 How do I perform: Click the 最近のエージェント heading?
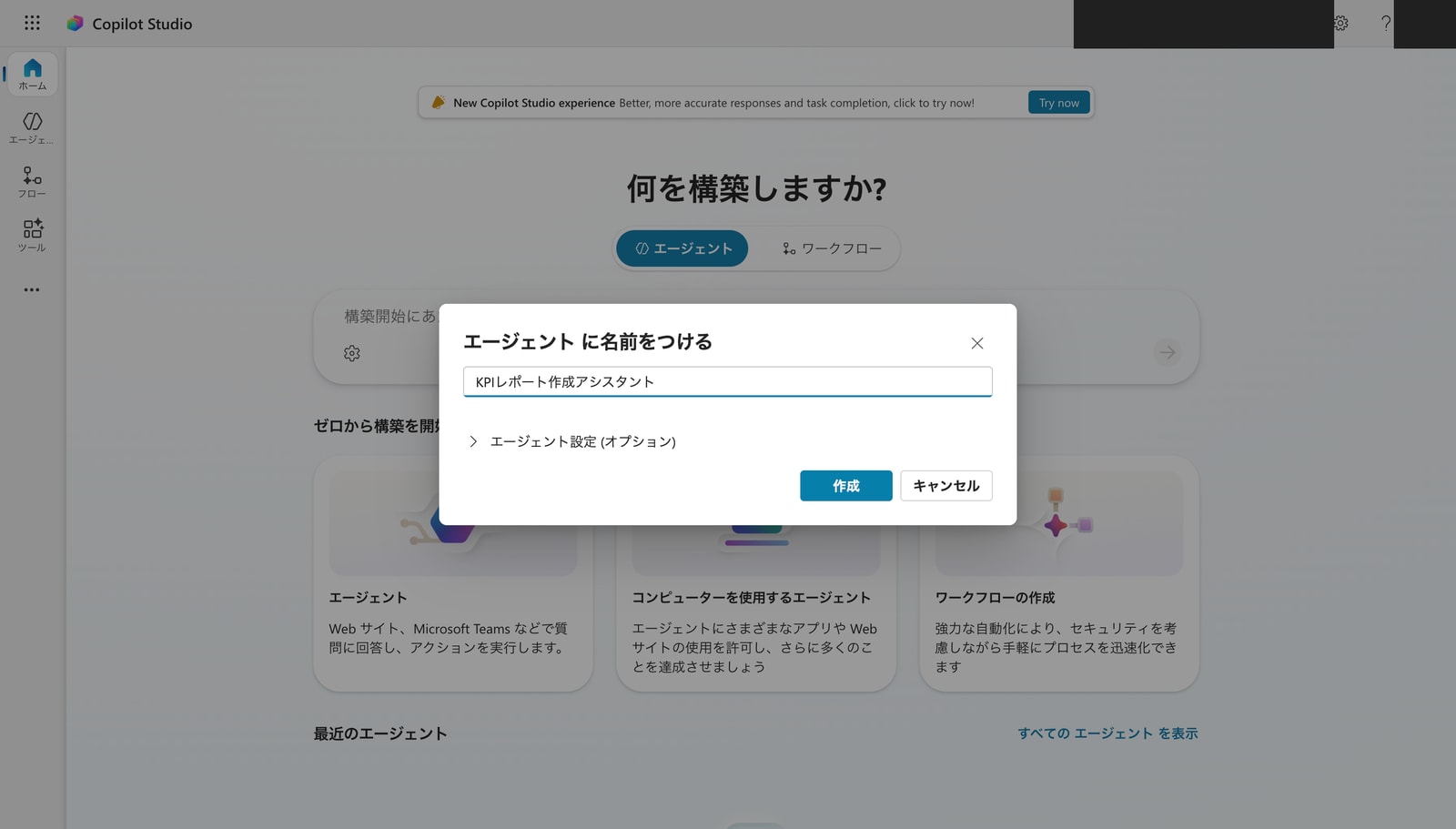coord(380,733)
